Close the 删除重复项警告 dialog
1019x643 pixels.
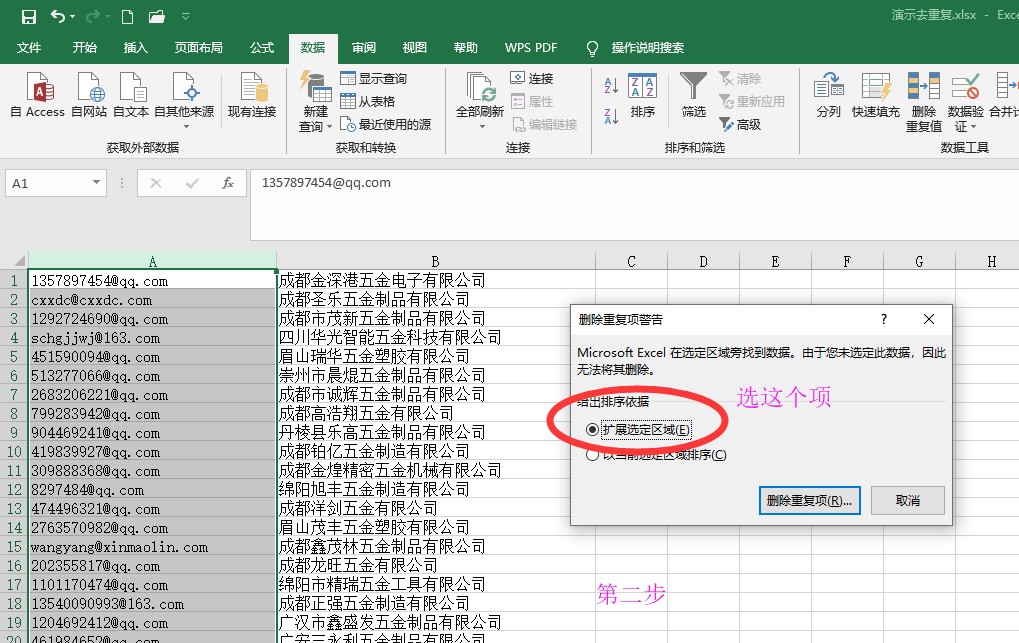coord(929,319)
